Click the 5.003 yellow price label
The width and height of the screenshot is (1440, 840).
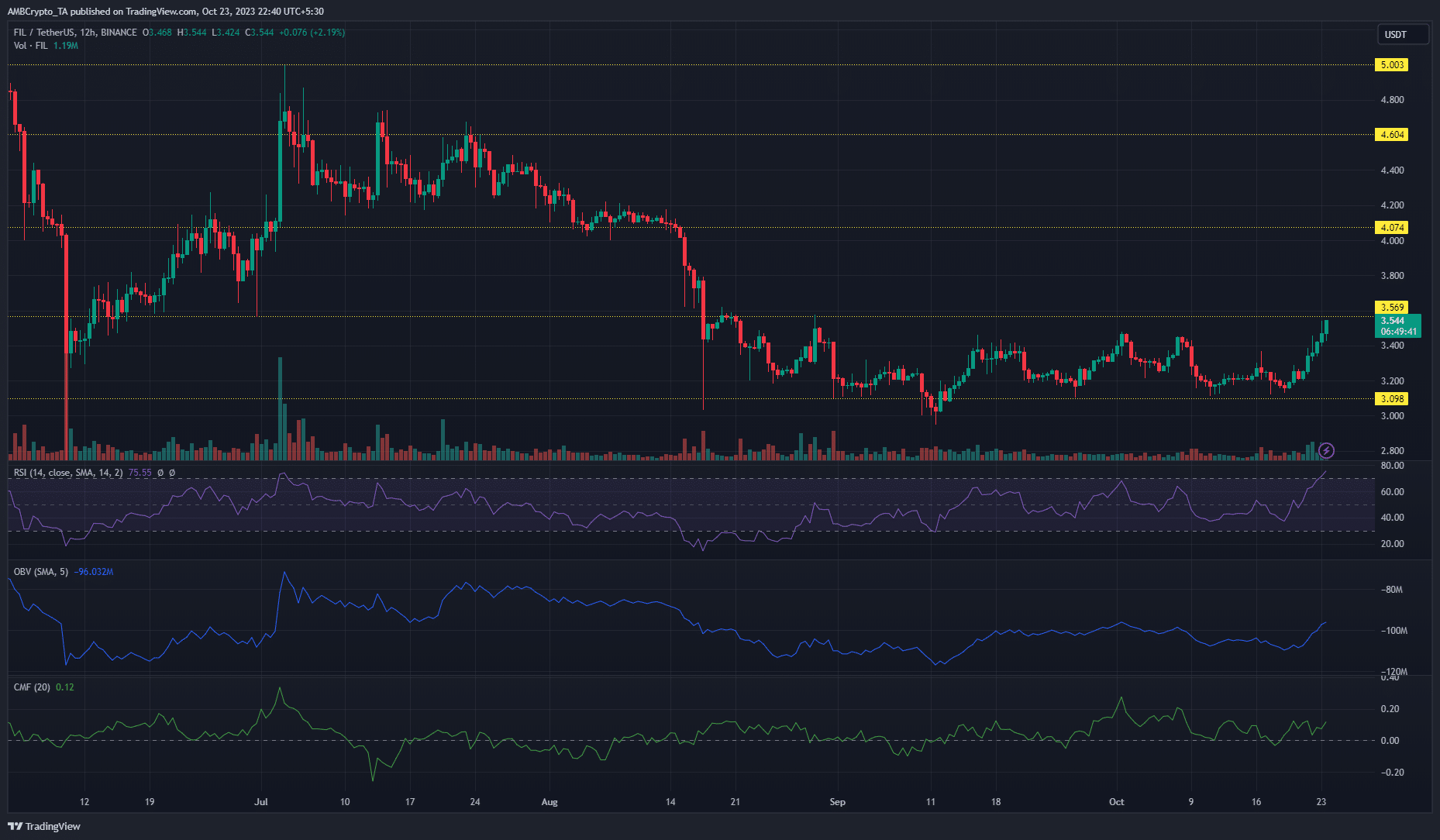coord(1392,65)
